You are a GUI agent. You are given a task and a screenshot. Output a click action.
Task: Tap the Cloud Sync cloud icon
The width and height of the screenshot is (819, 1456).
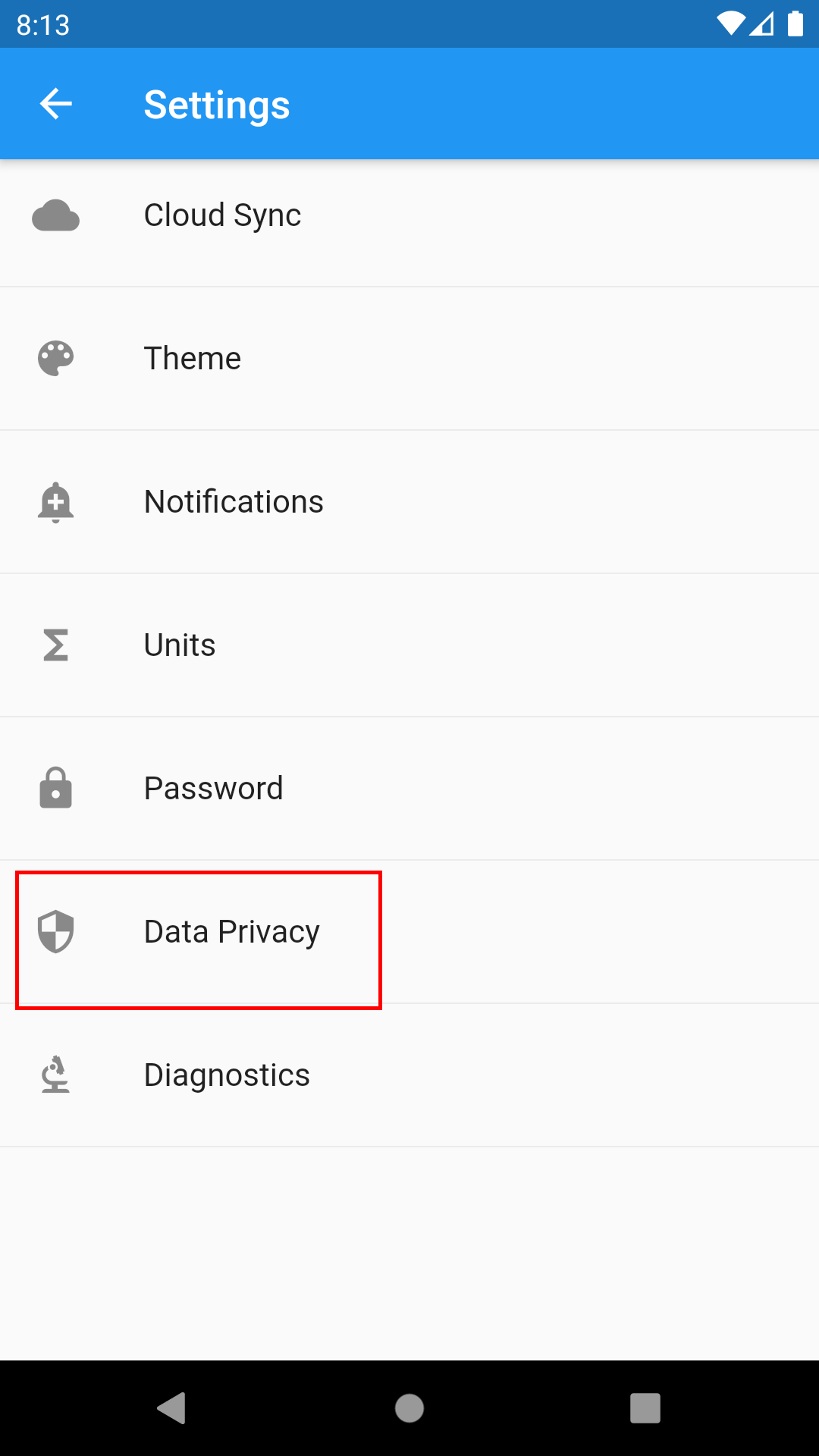coord(55,216)
